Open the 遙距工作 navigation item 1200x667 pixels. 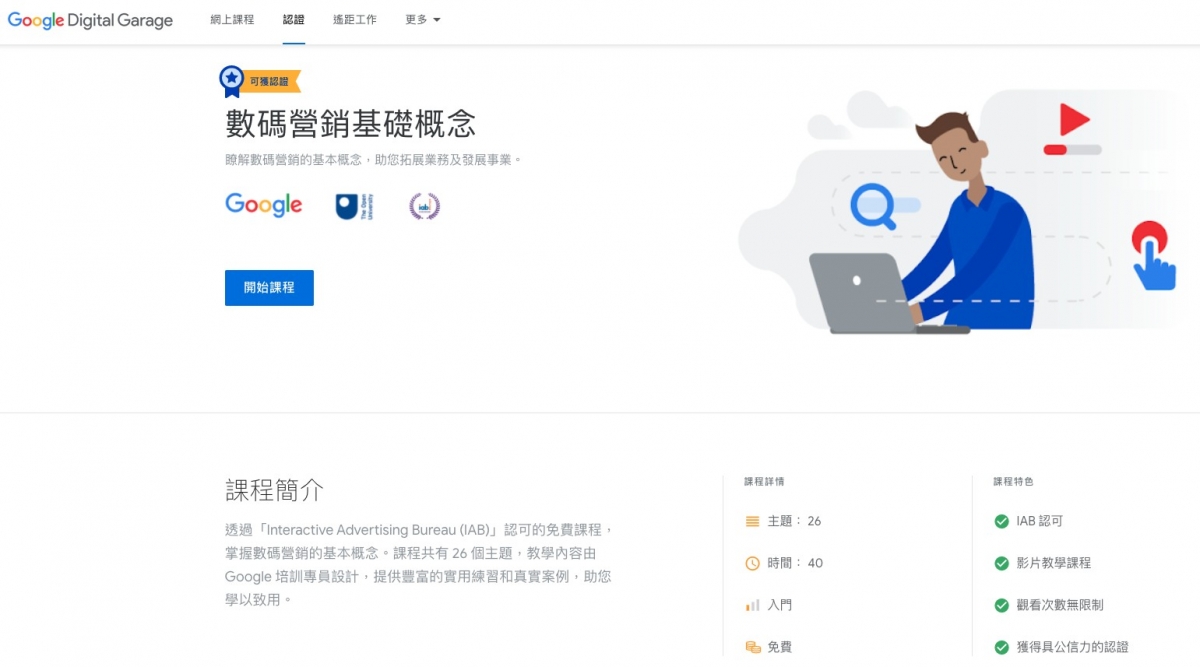pyautogui.click(x=355, y=20)
